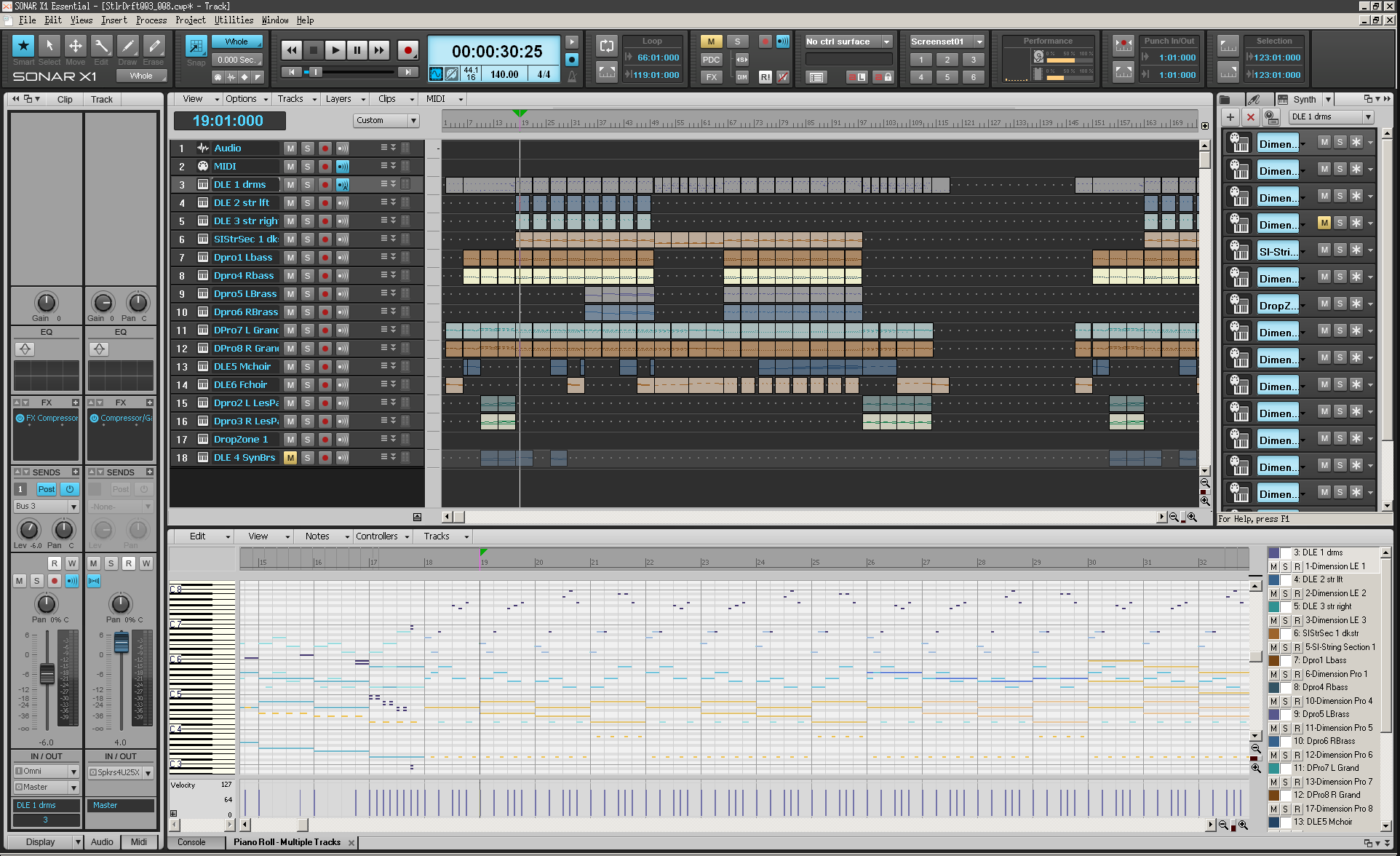Pick the Erase tool
Image resolution: width=1400 pixels, height=856 pixels.
point(154,46)
